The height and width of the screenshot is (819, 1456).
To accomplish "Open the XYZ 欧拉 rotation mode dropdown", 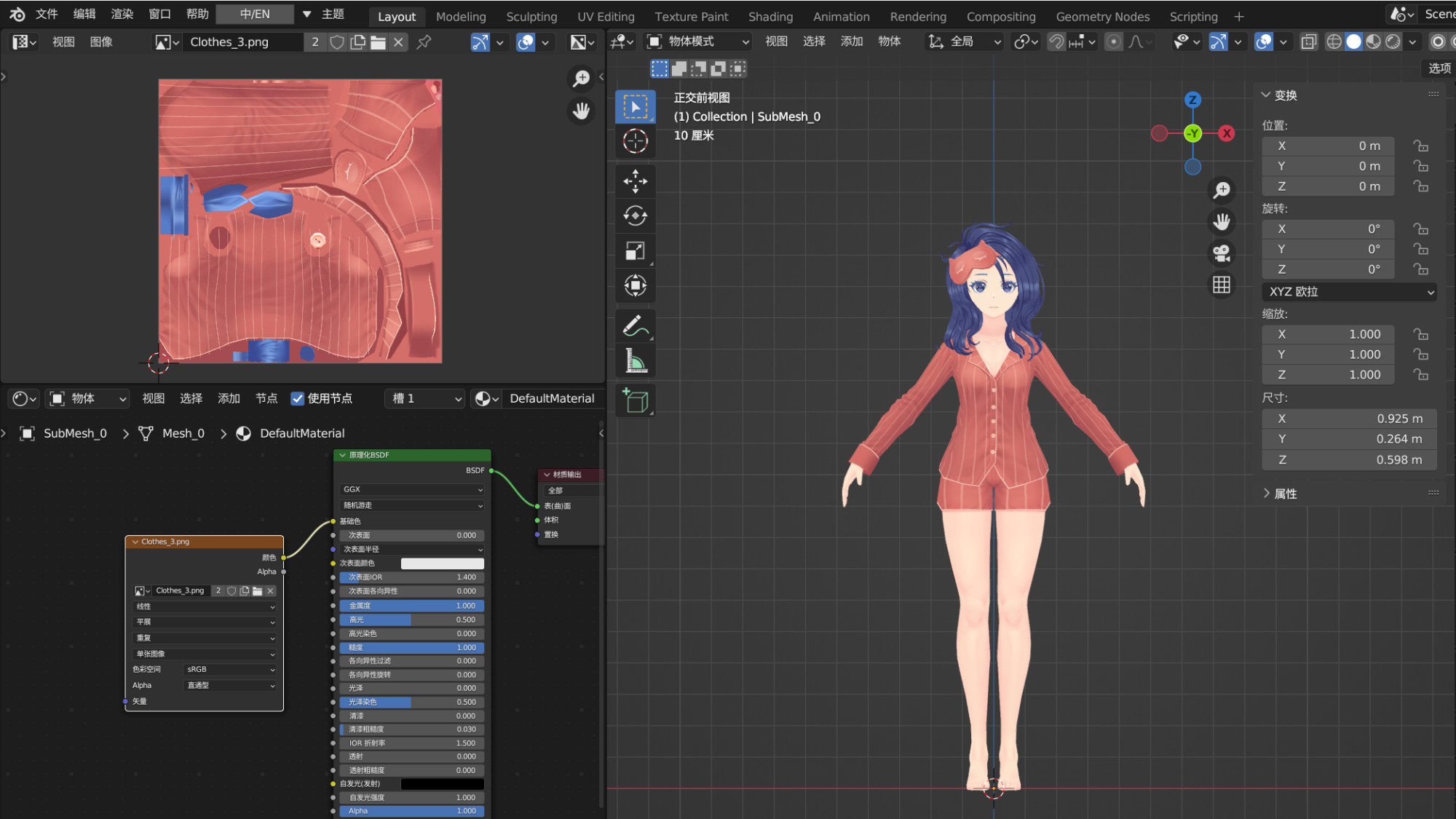I will tap(1349, 291).
